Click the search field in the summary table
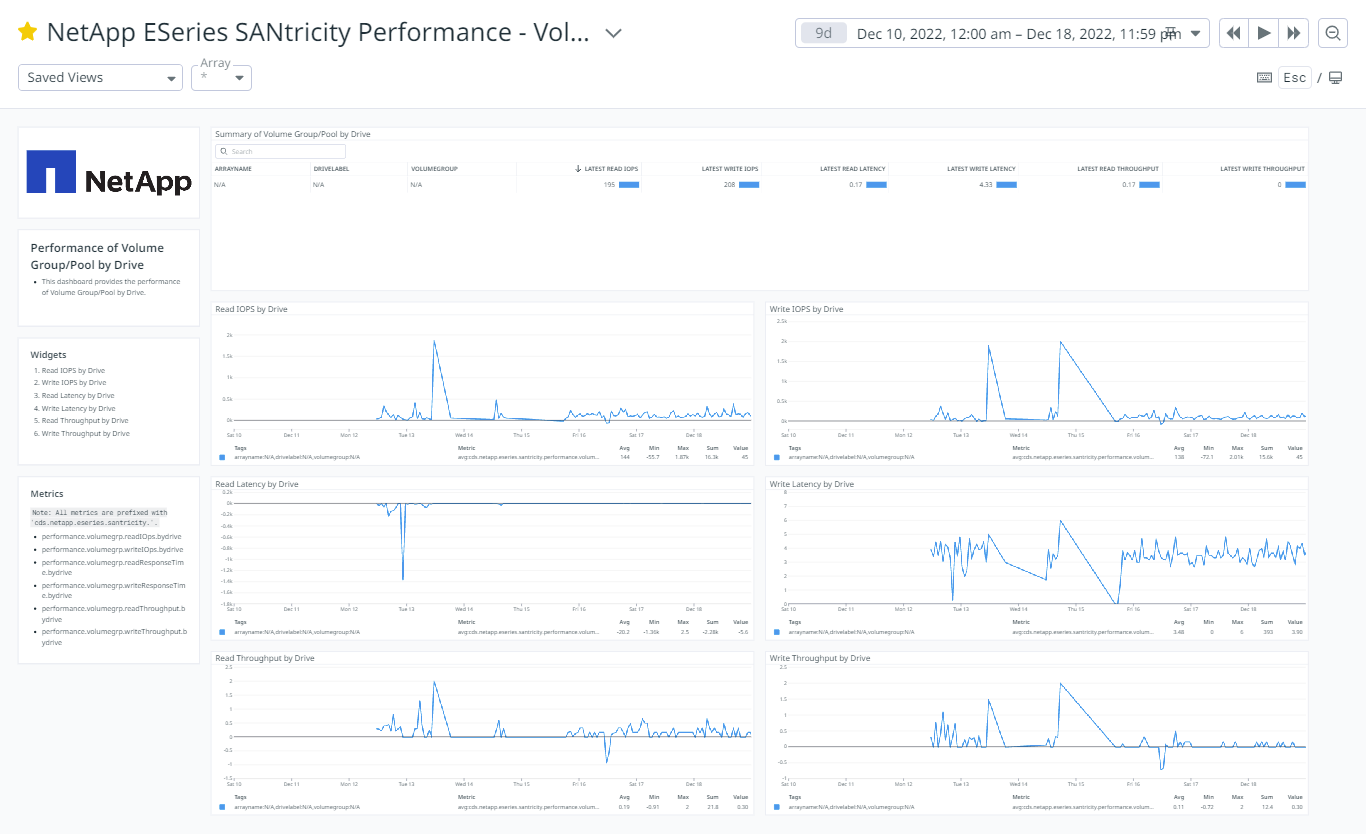Screen dimensions: 1366x834 click(280, 150)
